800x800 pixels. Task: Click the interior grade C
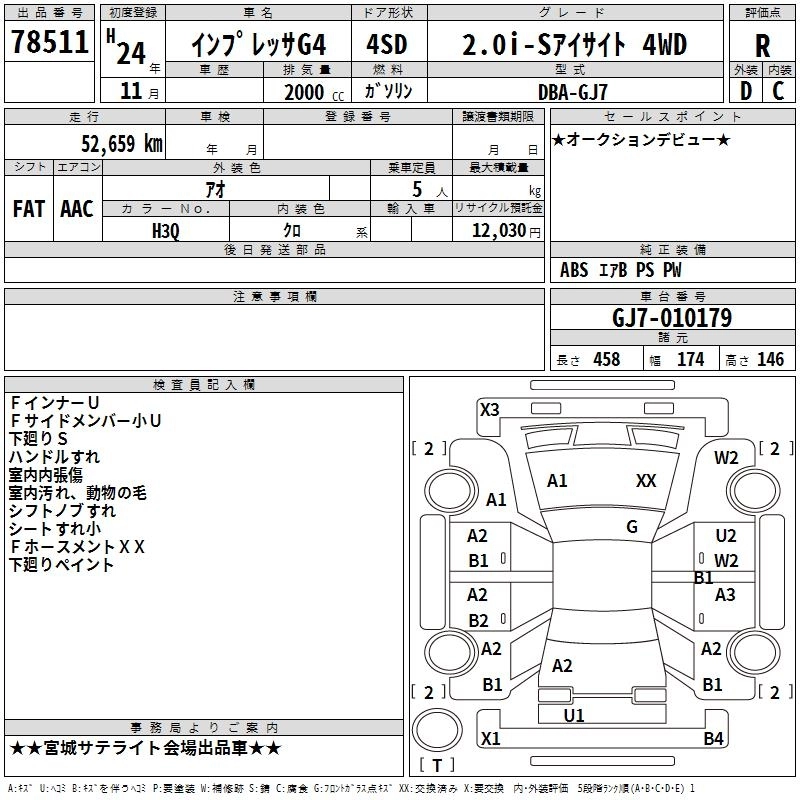778,91
